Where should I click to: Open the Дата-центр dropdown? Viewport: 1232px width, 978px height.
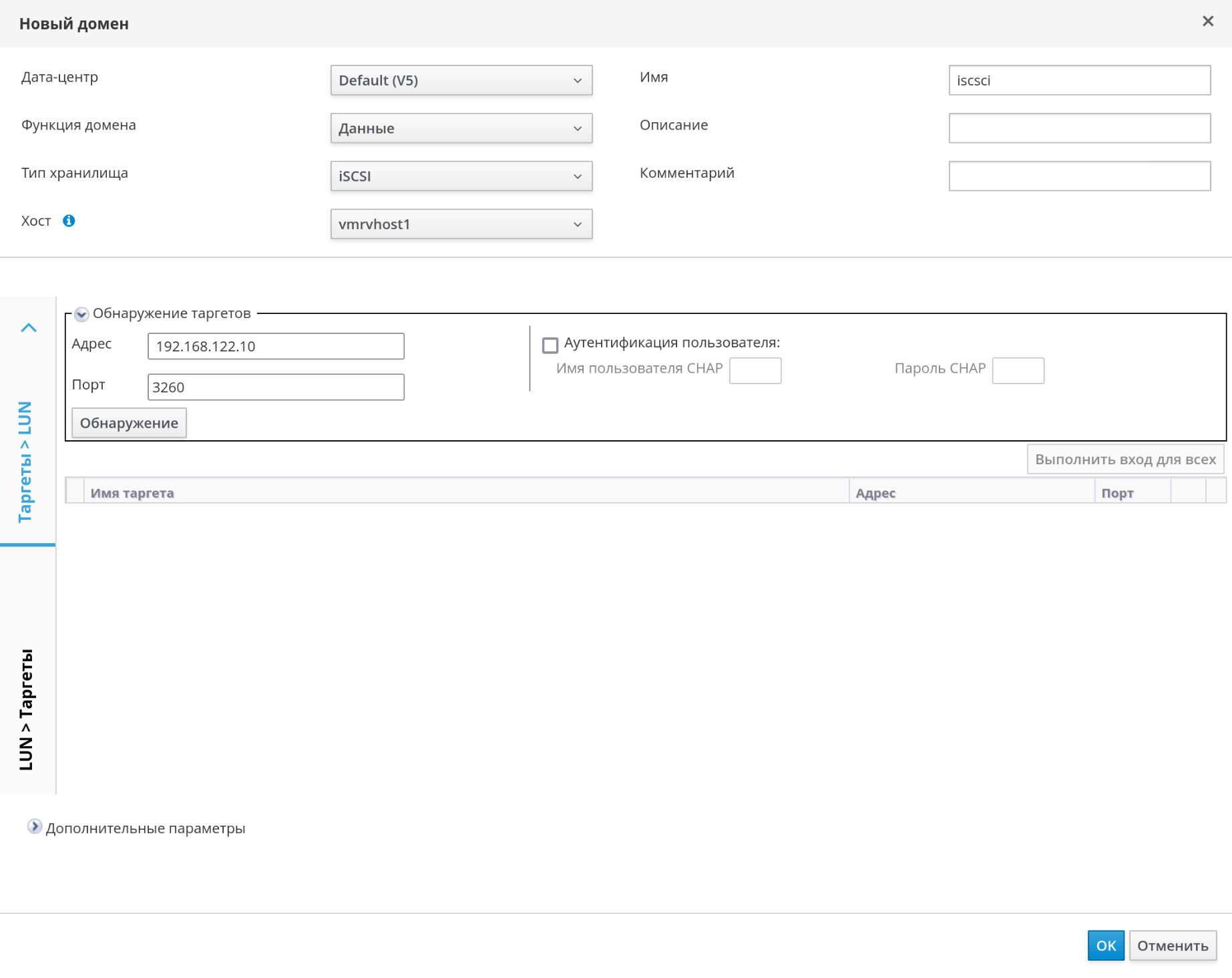click(x=461, y=80)
